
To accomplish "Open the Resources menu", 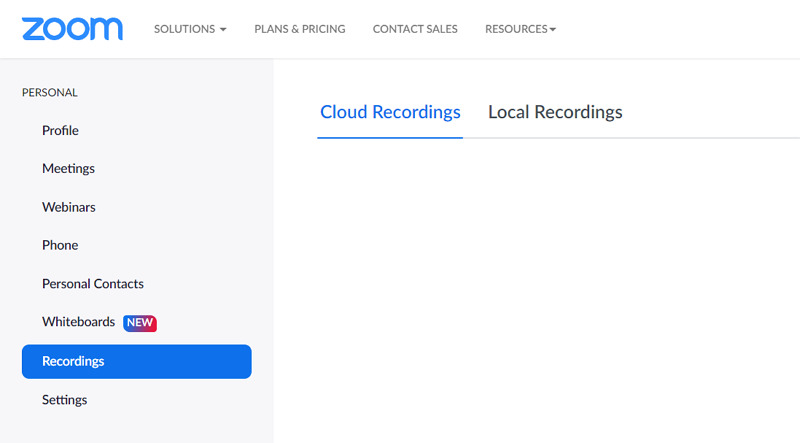I will click(x=520, y=29).
